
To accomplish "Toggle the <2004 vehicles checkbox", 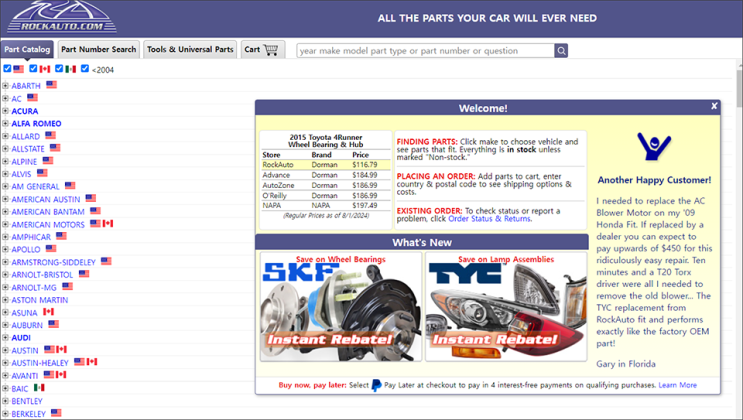I will click(x=85, y=69).
